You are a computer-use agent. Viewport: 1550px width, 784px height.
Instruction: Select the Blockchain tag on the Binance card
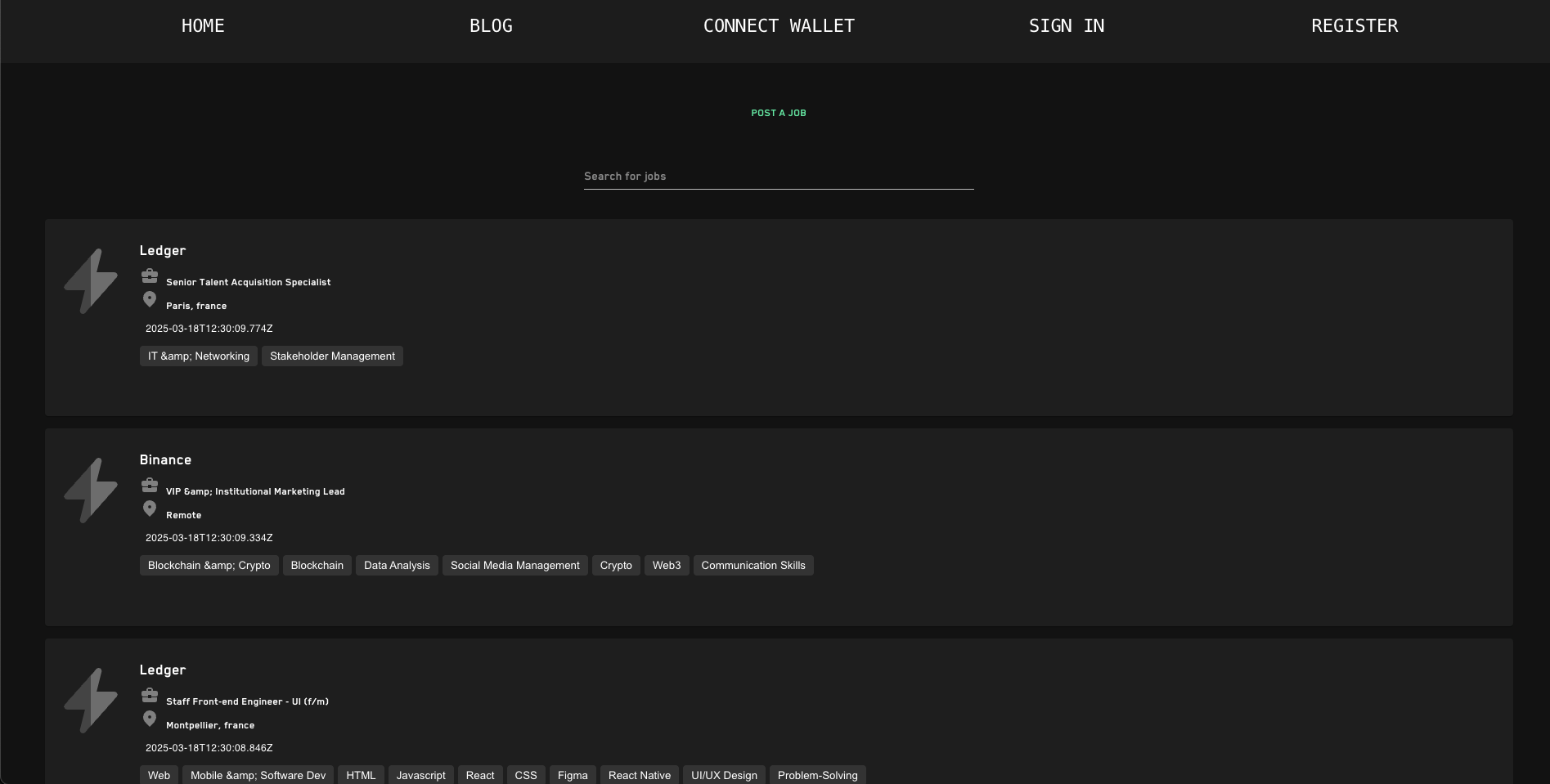(317, 566)
